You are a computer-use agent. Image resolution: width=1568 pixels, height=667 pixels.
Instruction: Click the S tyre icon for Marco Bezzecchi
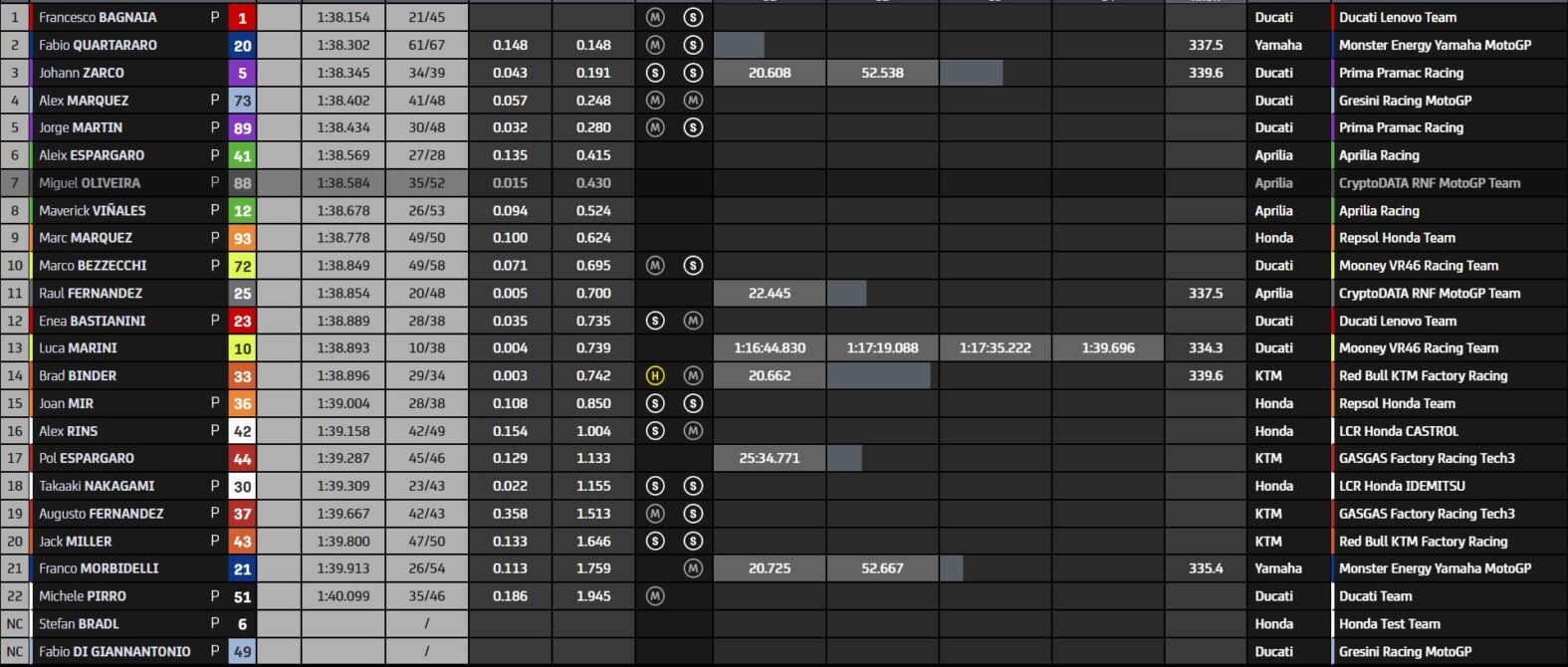tap(693, 266)
